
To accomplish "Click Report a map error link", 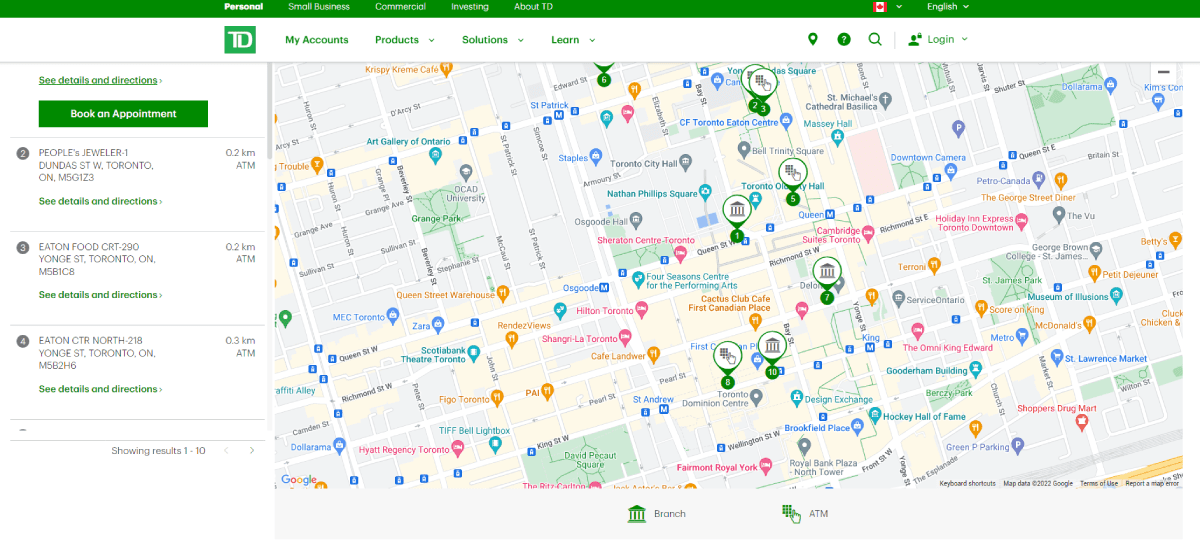I will point(1152,484).
